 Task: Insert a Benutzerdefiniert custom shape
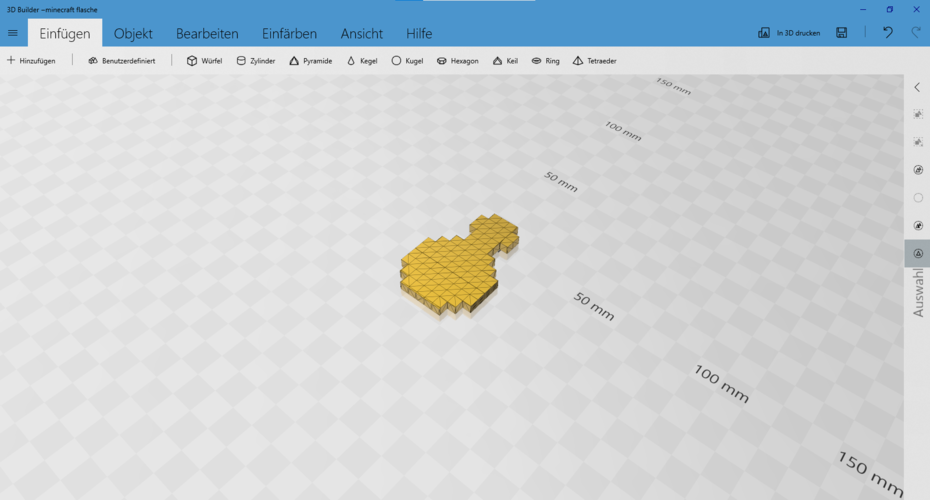click(122, 60)
